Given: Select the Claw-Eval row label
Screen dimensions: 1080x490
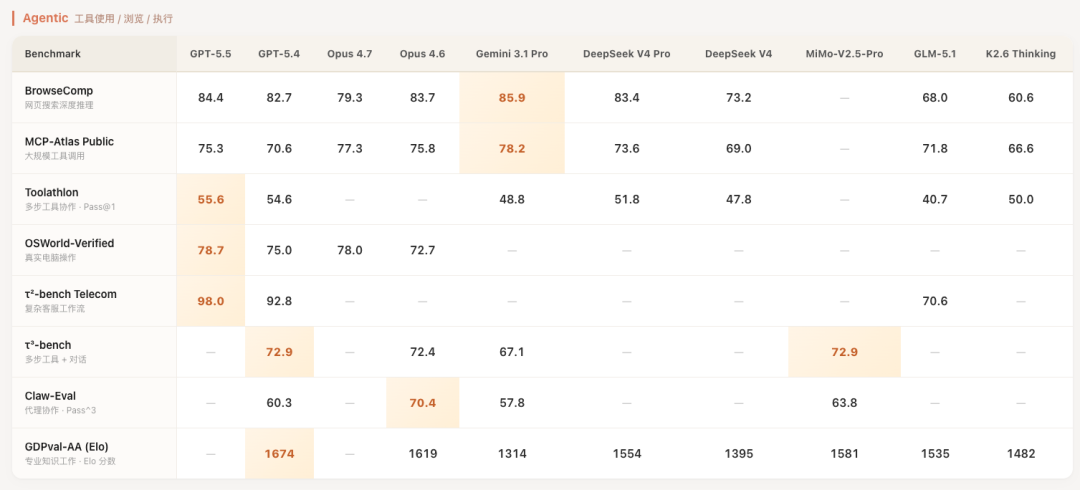Looking at the screenshot, I should [x=50, y=396].
